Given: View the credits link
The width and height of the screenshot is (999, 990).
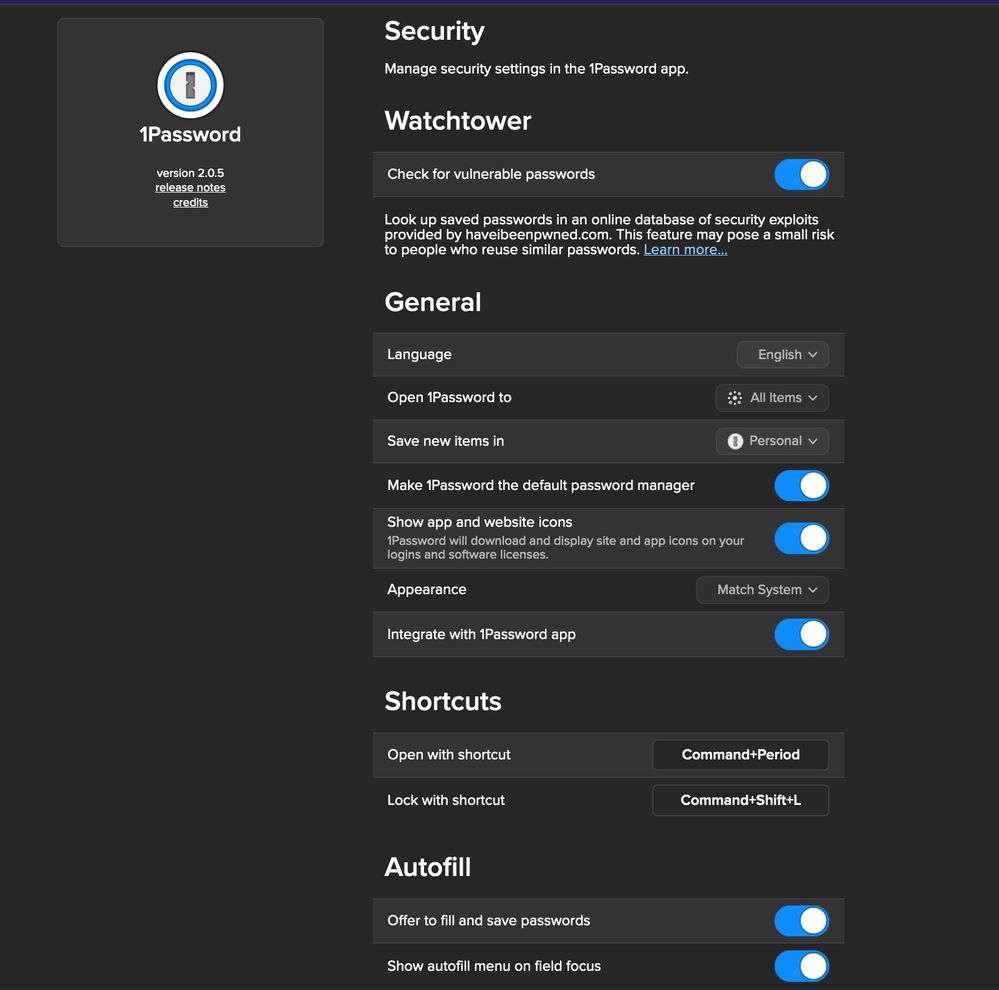Looking at the screenshot, I should pos(190,202).
